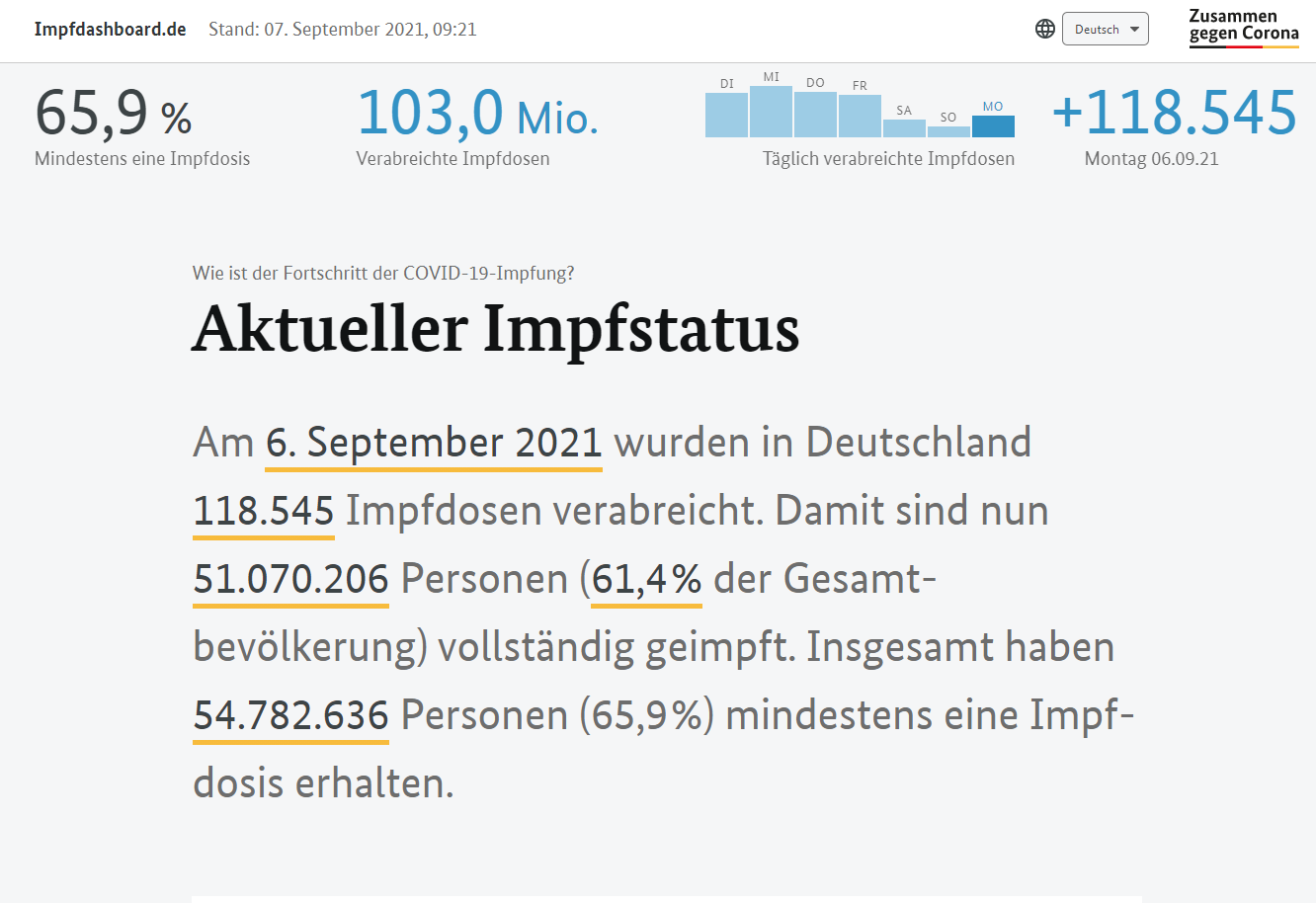Screen dimensions: 1316x903
Task: Select the FR bar in the daily chart
Action: [860, 116]
